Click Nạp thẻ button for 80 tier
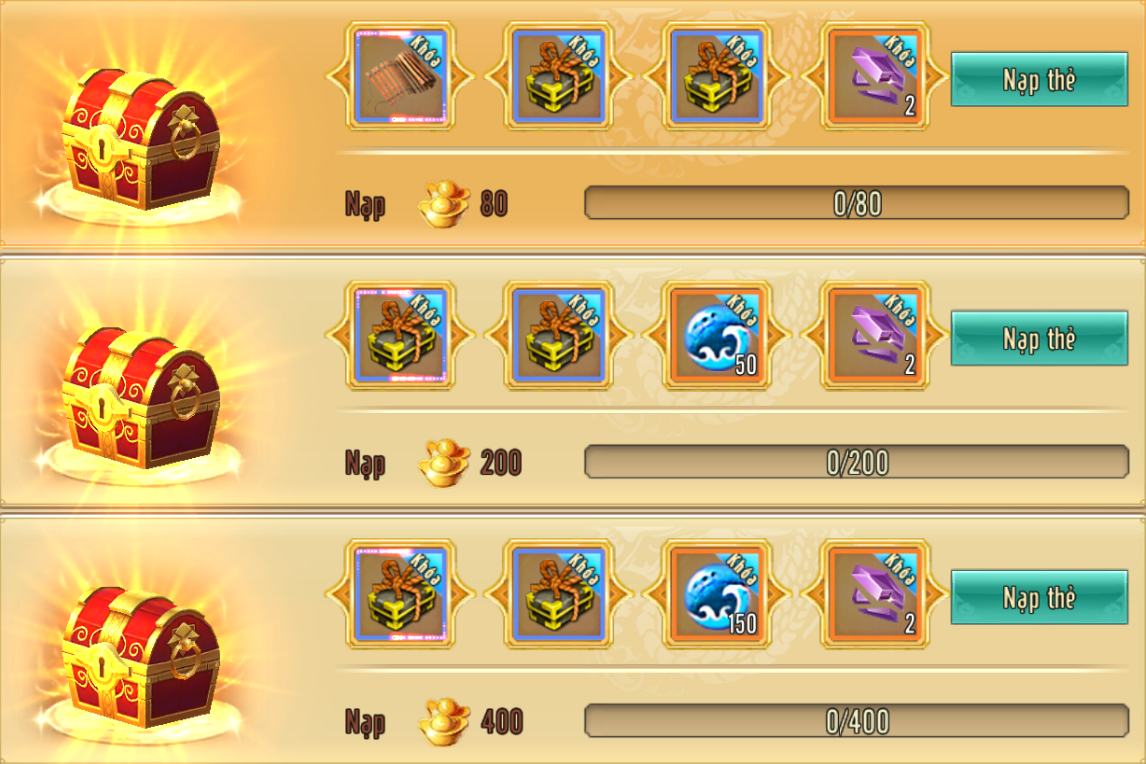Screen dimensions: 1146x764 1039,79
